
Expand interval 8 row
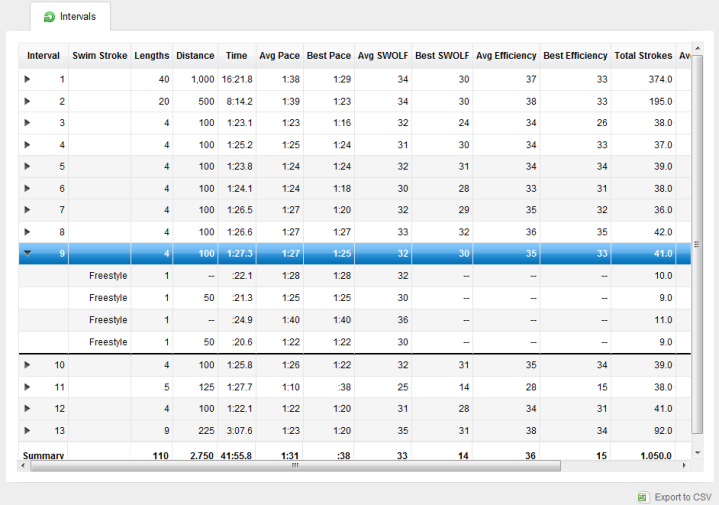point(27,232)
